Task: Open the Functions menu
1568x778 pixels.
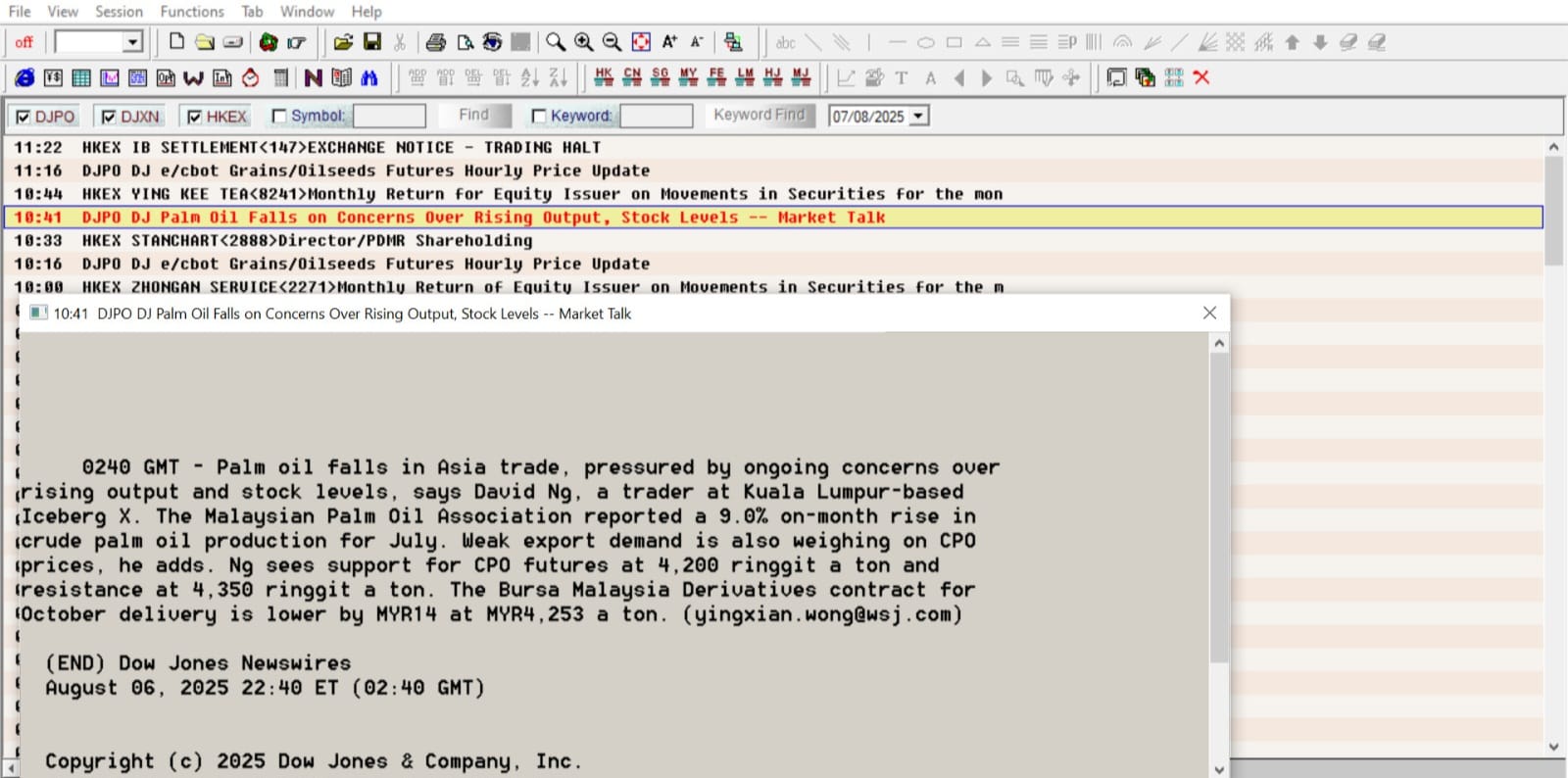Action: pyautogui.click(x=192, y=12)
